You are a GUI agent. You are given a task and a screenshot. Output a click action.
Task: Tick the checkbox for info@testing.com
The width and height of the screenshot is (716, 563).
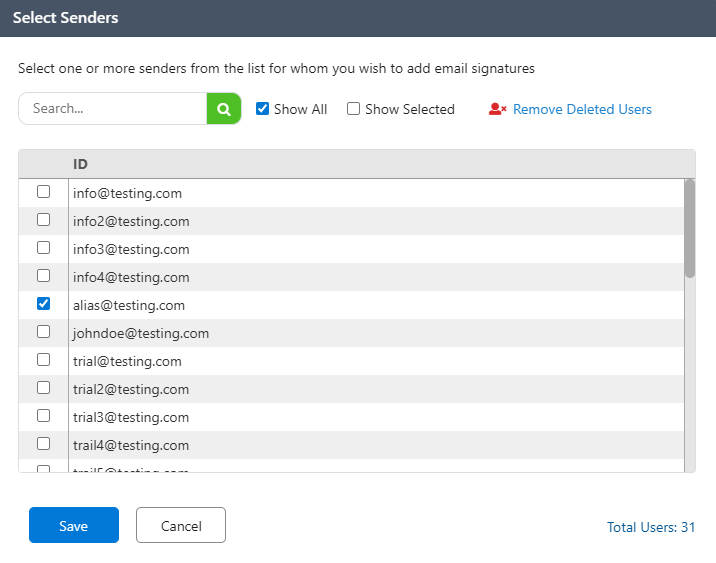click(43, 192)
